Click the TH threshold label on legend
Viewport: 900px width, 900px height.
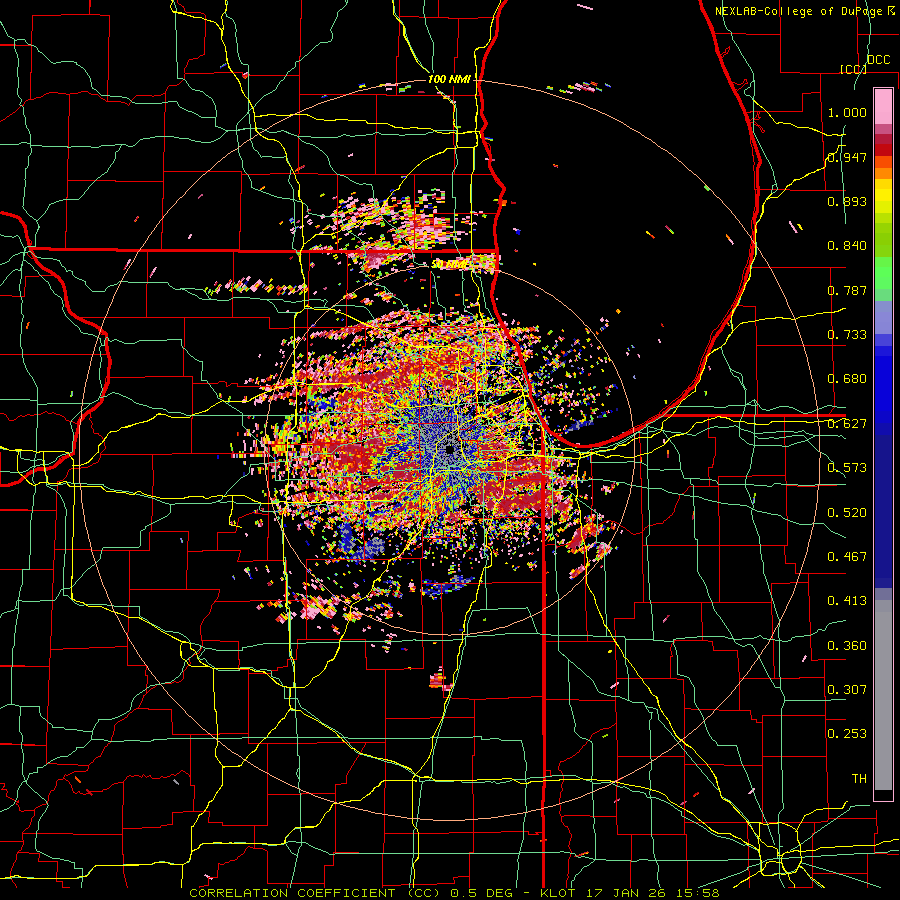(859, 779)
